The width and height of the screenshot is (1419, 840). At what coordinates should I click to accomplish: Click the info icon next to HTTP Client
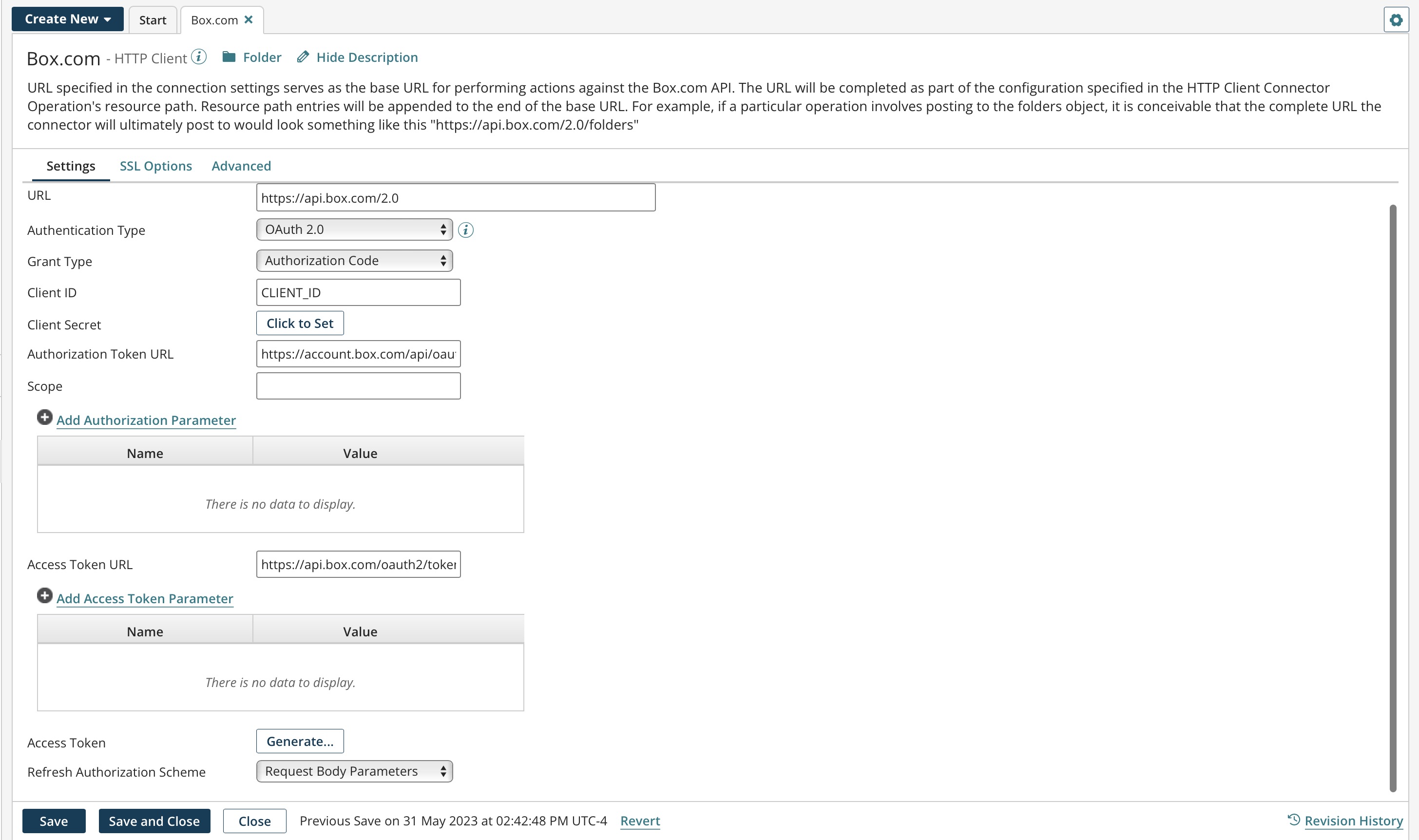[x=199, y=57]
